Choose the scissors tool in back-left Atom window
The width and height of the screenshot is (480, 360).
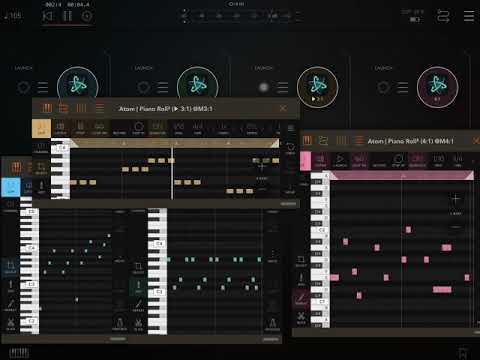[x=11, y=323]
